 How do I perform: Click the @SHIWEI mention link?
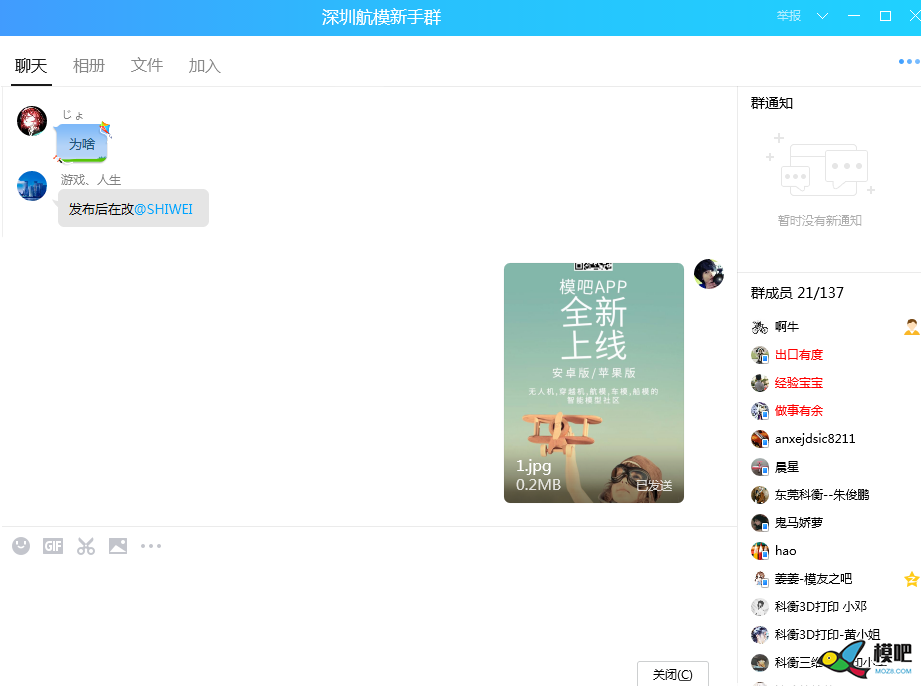click(163, 209)
